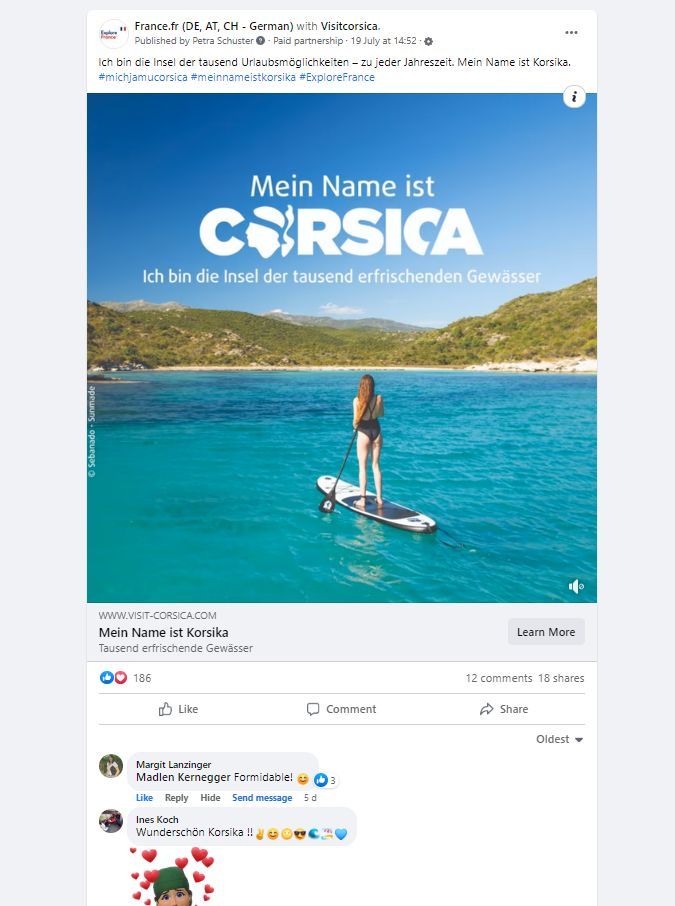The width and height of the screenshot is (675, 906).
Task: Open Ines Koch's profile picture
Action: (x=111, y=821)
